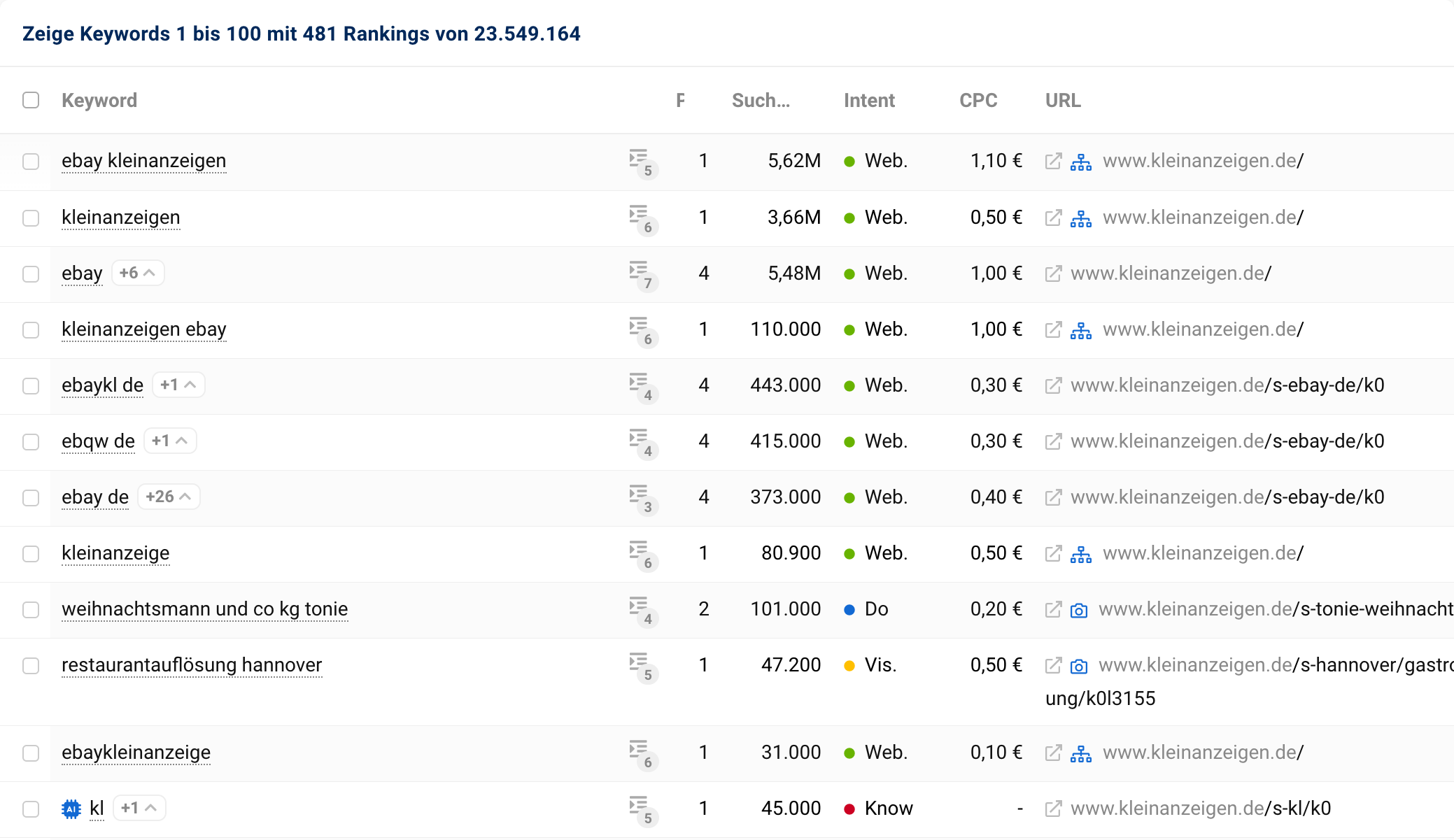
Task: Click external link icon in restaurantauflösung hannover row
Action: (1053, 665)
